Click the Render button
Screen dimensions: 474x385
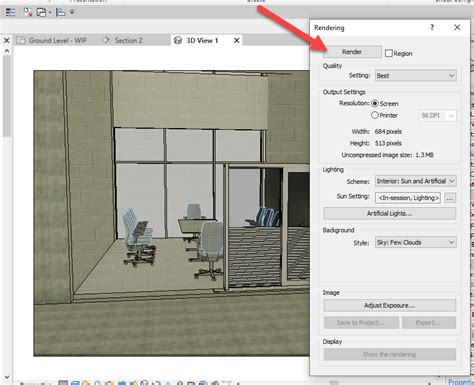coord(352,52)
